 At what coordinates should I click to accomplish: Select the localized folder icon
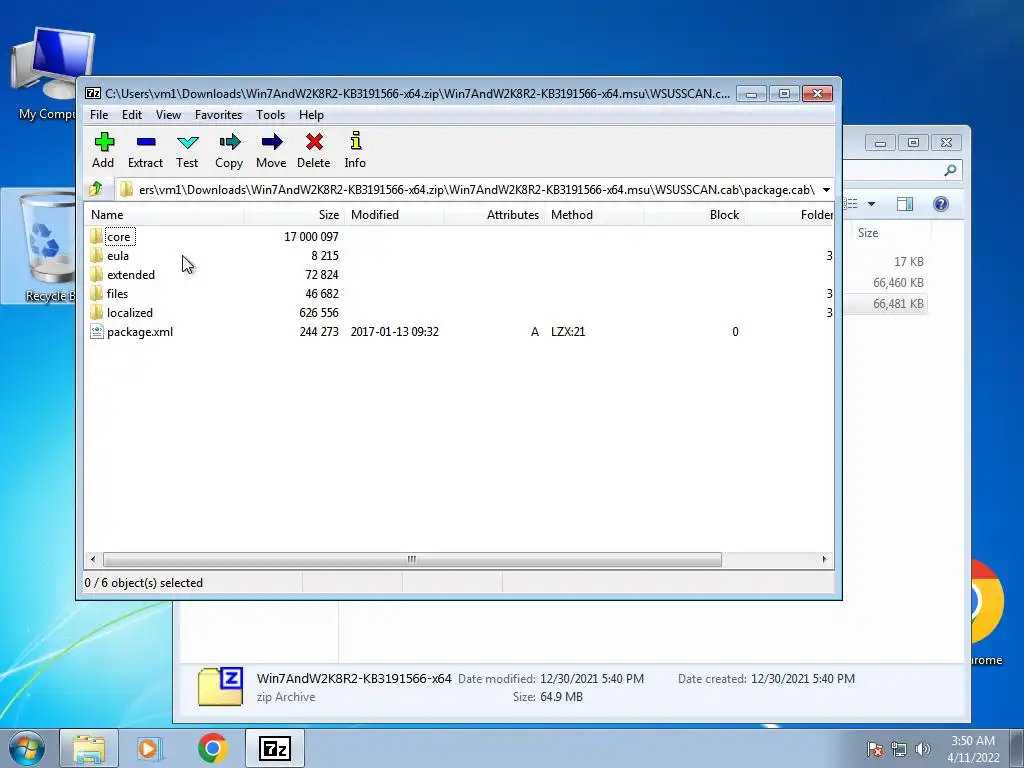point(97,312)
